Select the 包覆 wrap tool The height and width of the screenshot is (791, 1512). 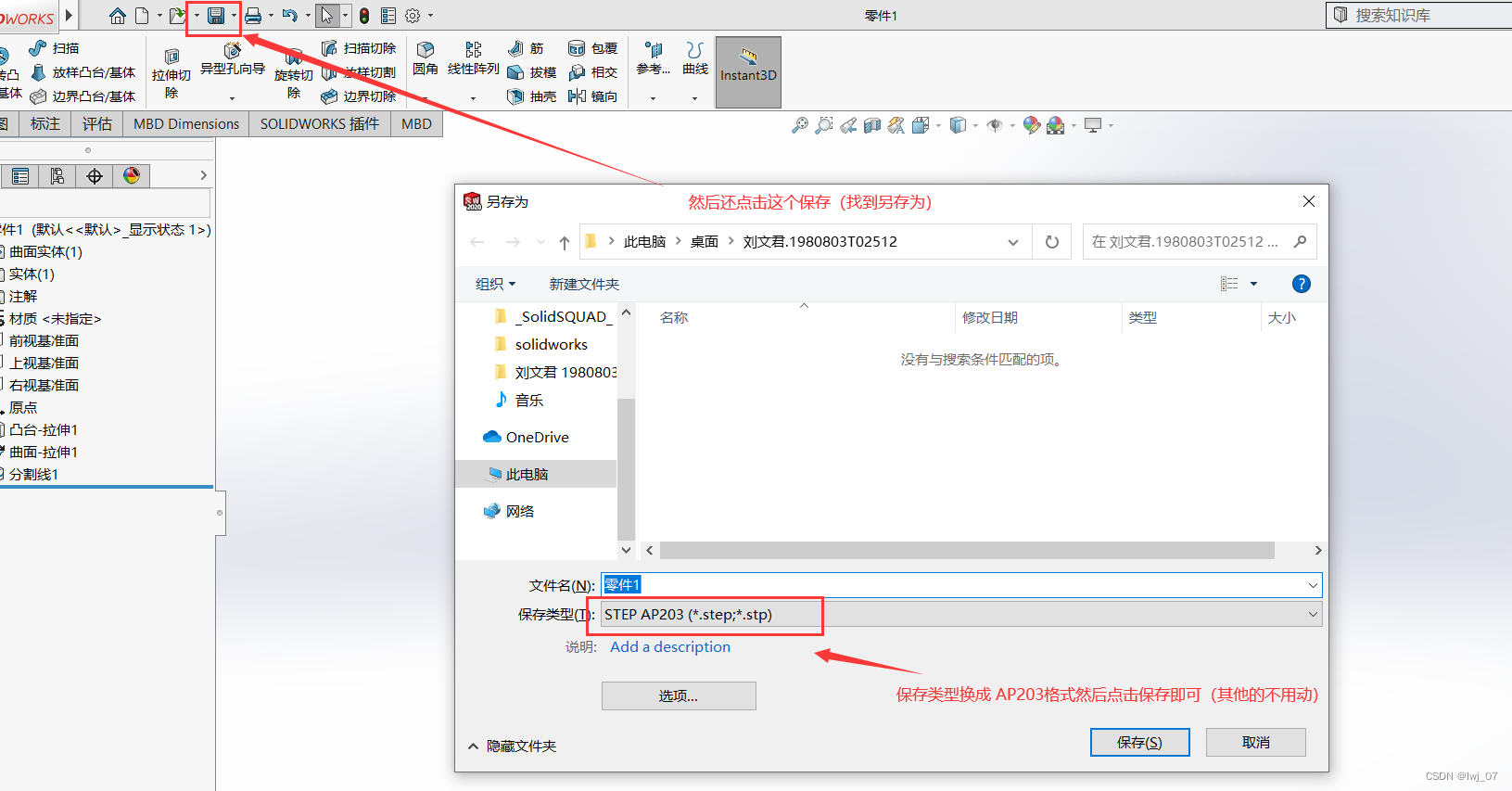(x=593, y=48)
